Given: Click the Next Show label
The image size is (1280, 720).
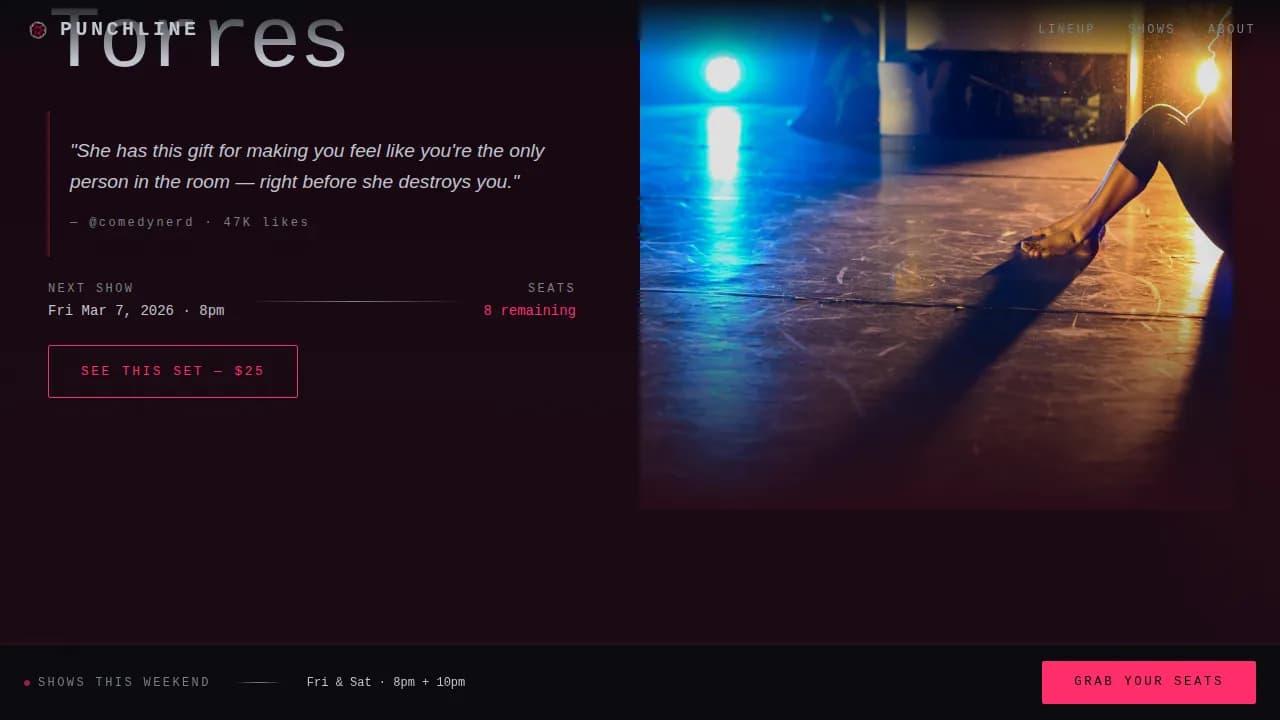Looking at the screenshot, I should (91, 288).
